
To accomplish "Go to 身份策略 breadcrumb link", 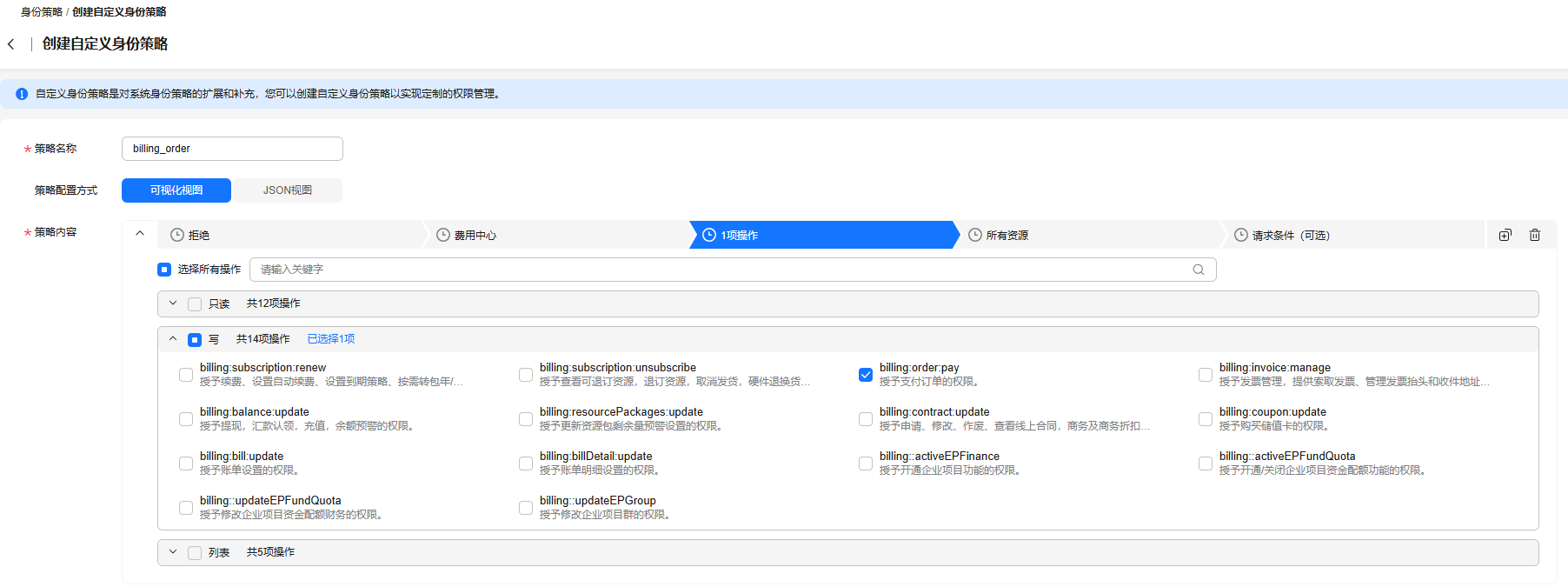I will click(42, 12).
